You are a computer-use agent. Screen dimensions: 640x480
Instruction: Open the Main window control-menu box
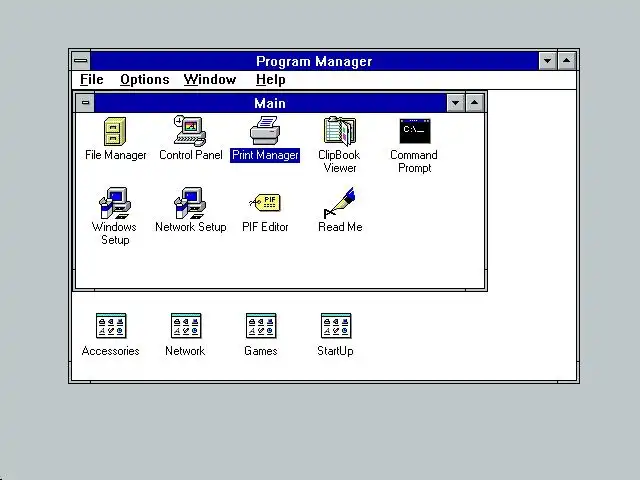pos(85,102)
